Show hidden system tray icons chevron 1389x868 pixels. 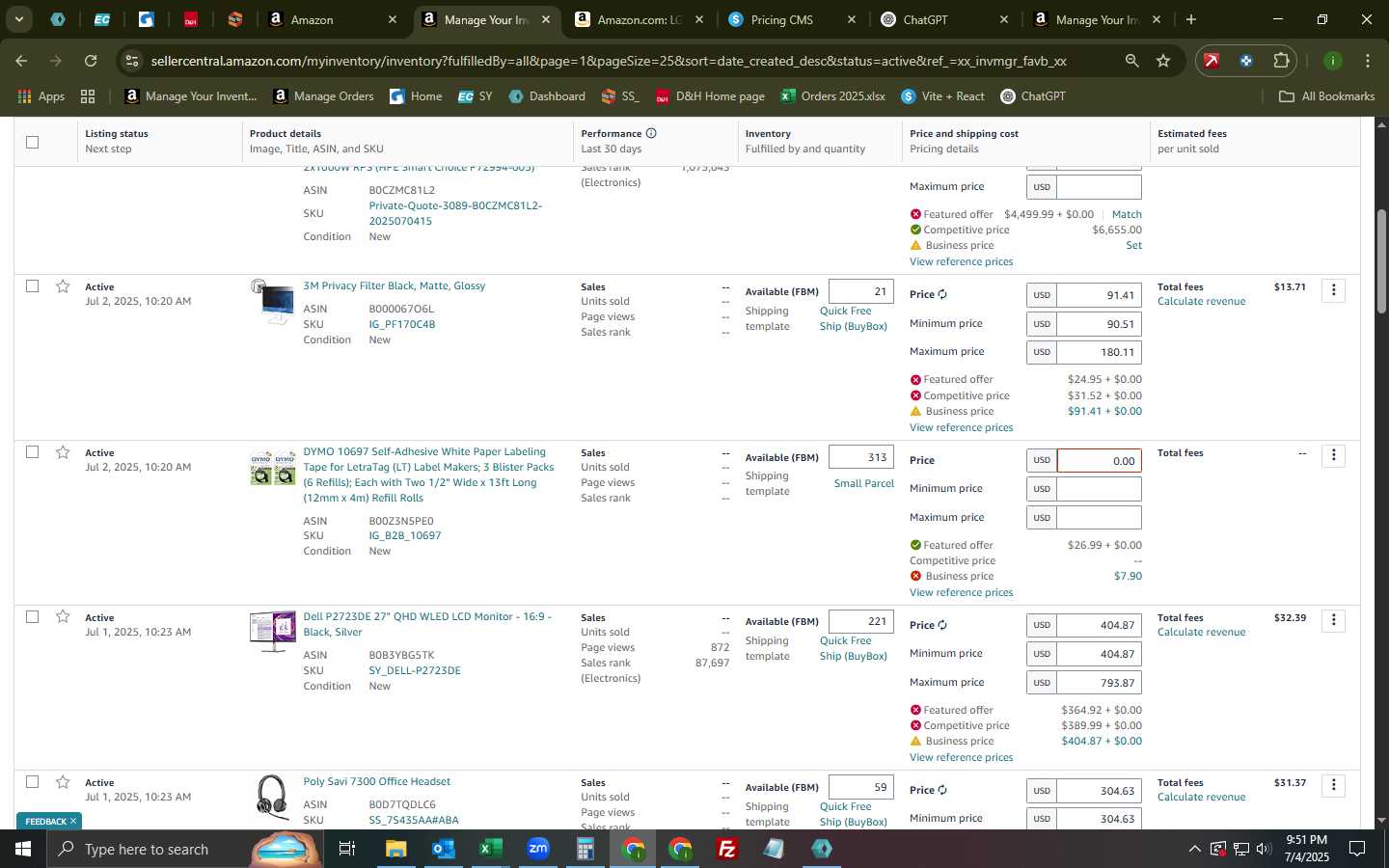click(1194, 849)
